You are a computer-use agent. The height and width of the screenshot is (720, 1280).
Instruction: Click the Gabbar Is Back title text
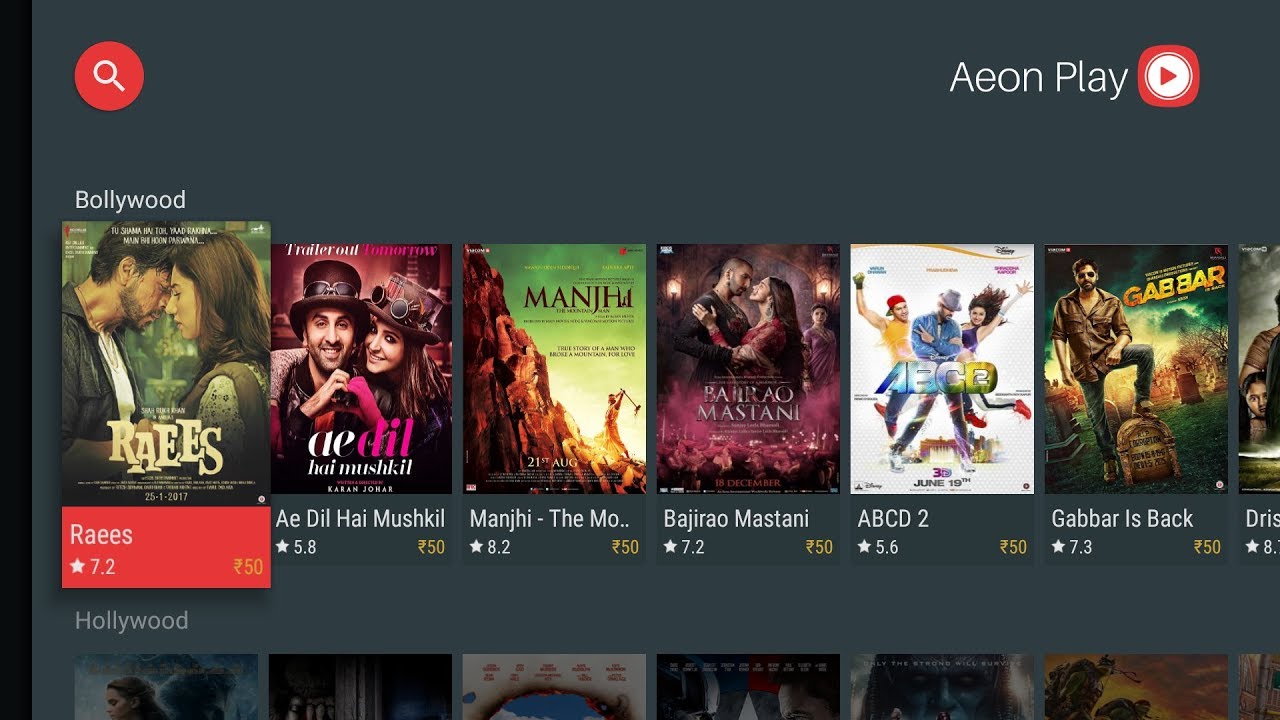coord(1122,519)
